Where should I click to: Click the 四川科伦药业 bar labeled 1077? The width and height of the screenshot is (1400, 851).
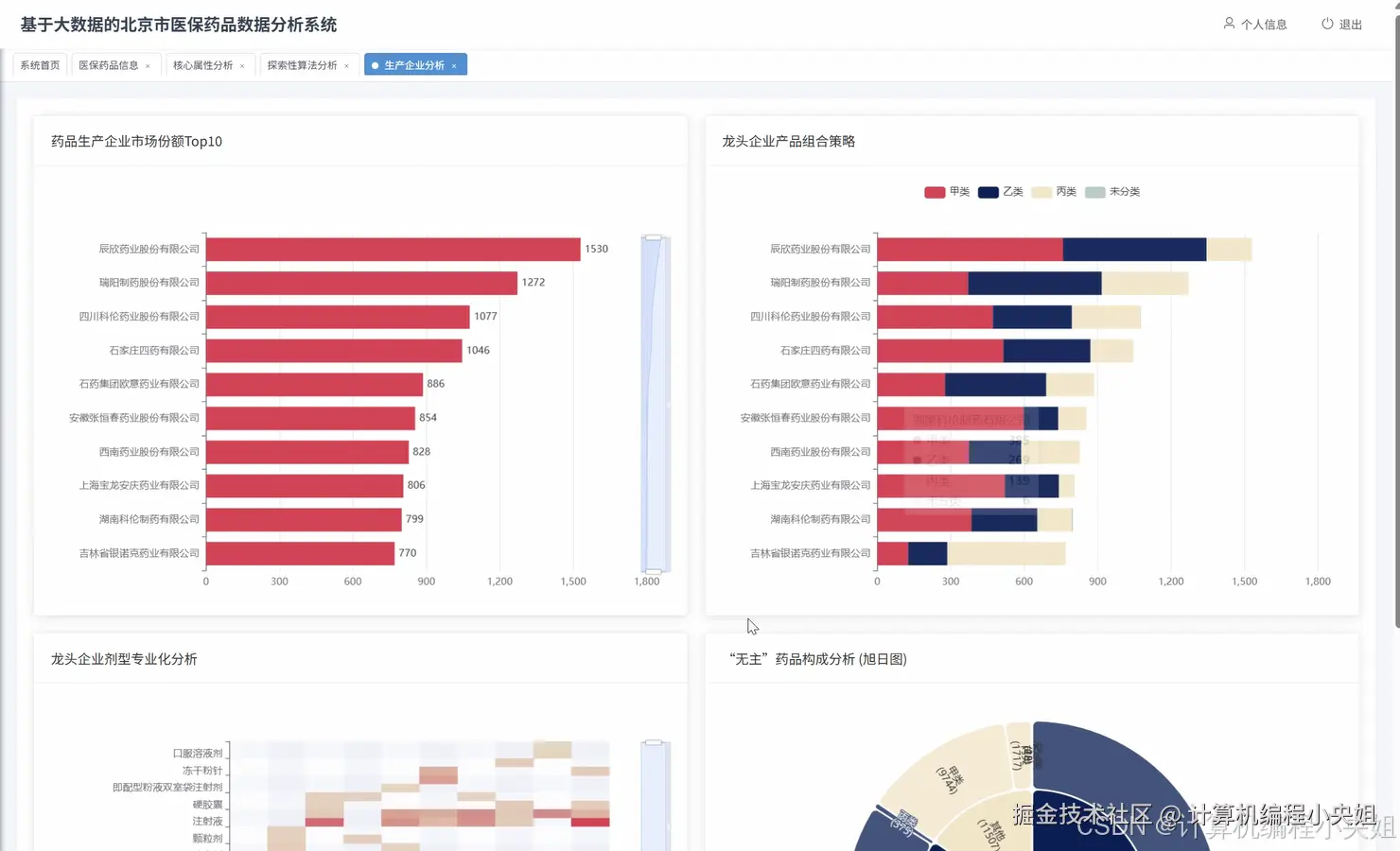pos(338,317)
